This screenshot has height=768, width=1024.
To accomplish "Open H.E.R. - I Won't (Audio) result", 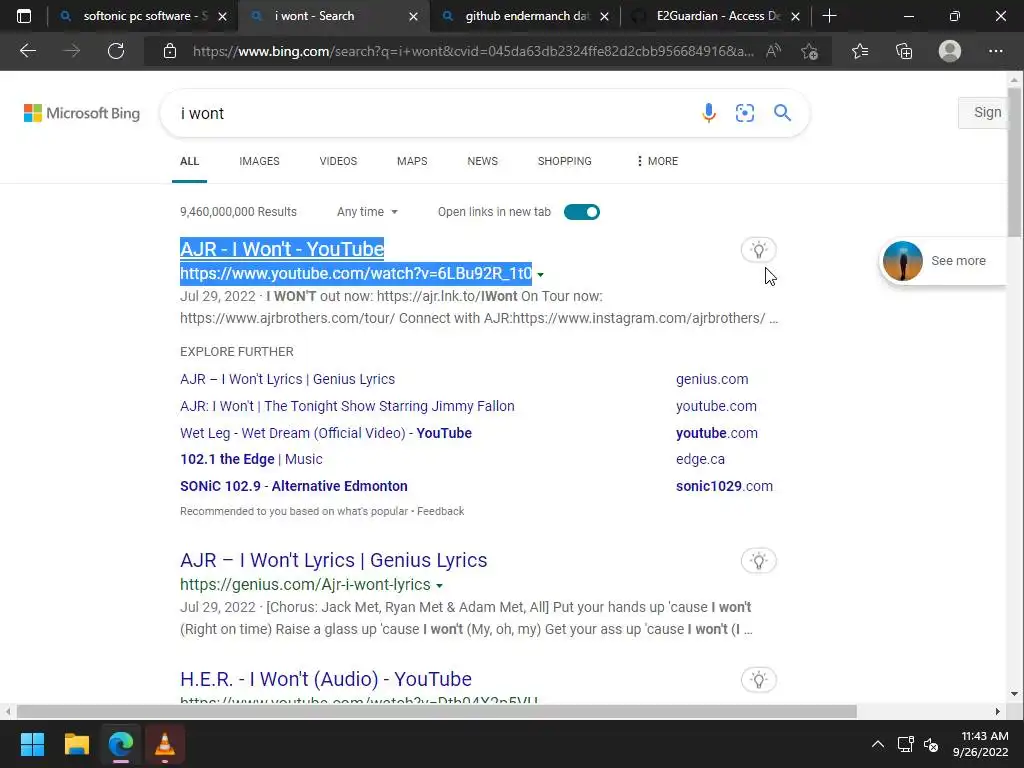I will pos(326,679).
